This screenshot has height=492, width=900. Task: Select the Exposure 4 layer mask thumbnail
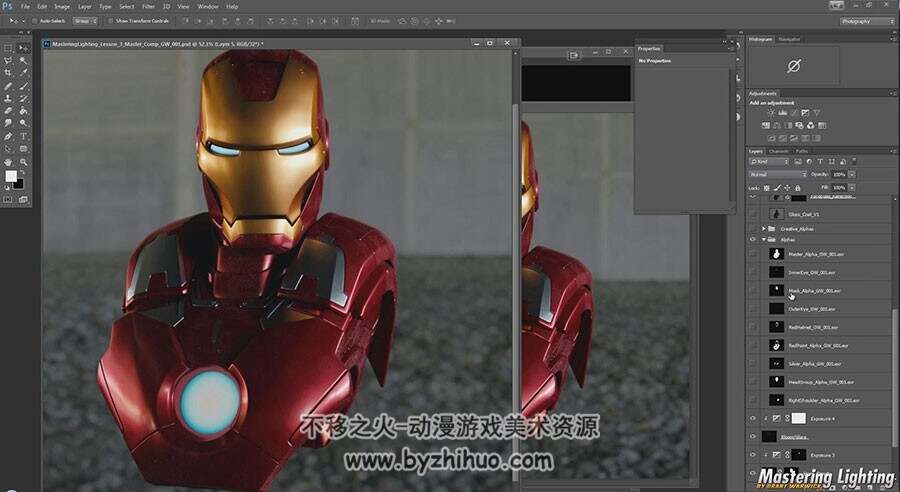click(798, 419)
